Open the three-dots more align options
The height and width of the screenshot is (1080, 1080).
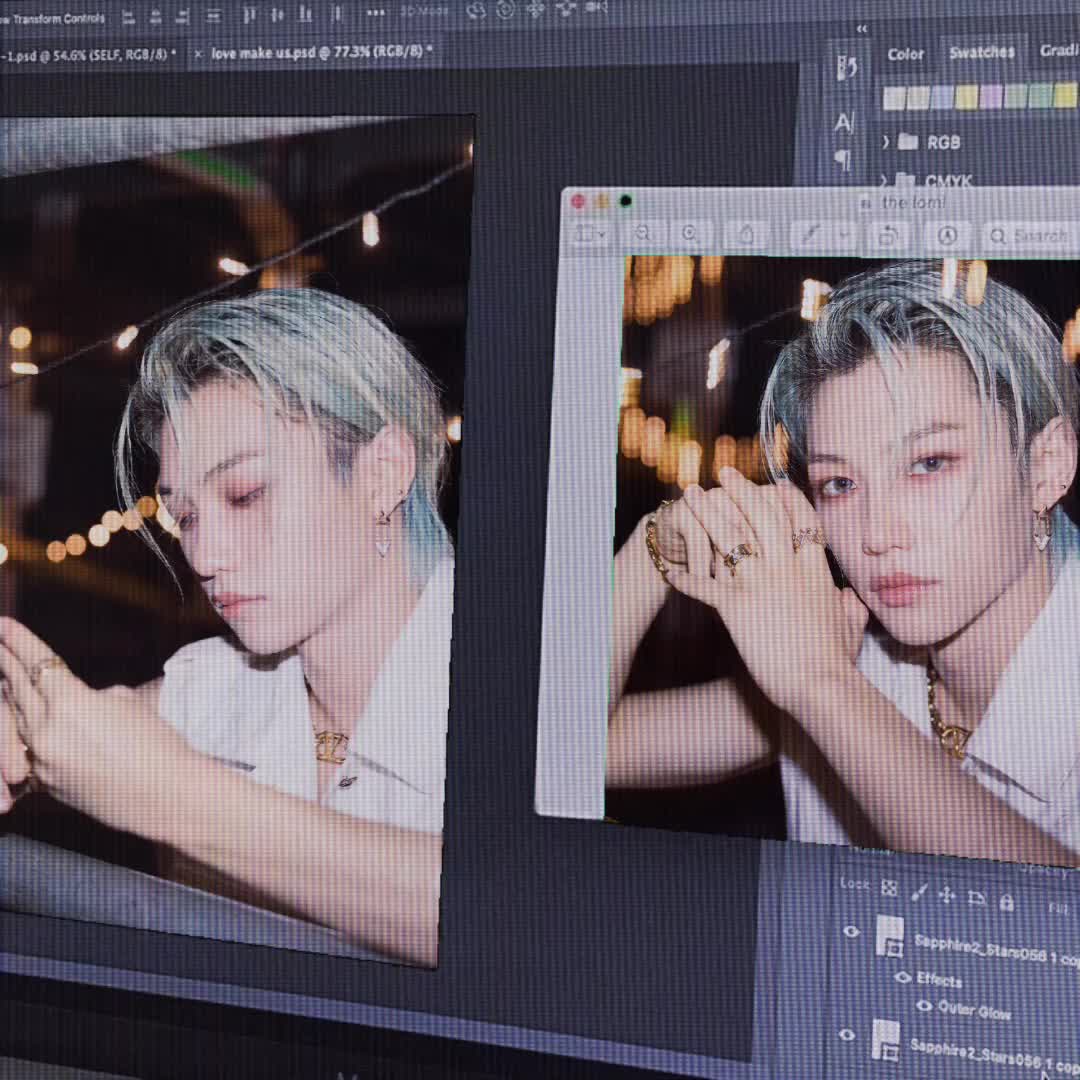coord(375,12)
